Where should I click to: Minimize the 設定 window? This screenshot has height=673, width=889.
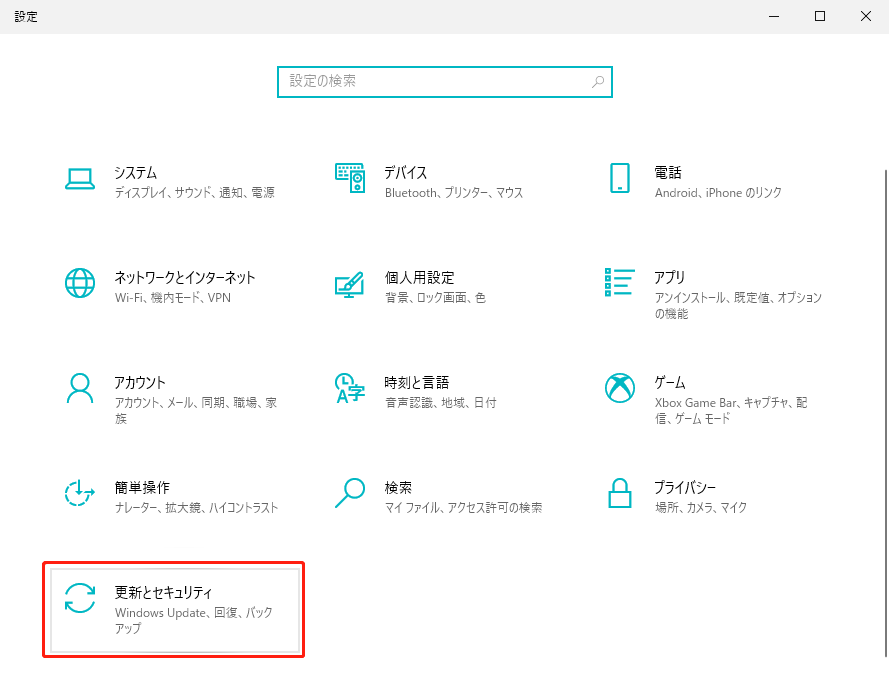click(x=774, y=16)
